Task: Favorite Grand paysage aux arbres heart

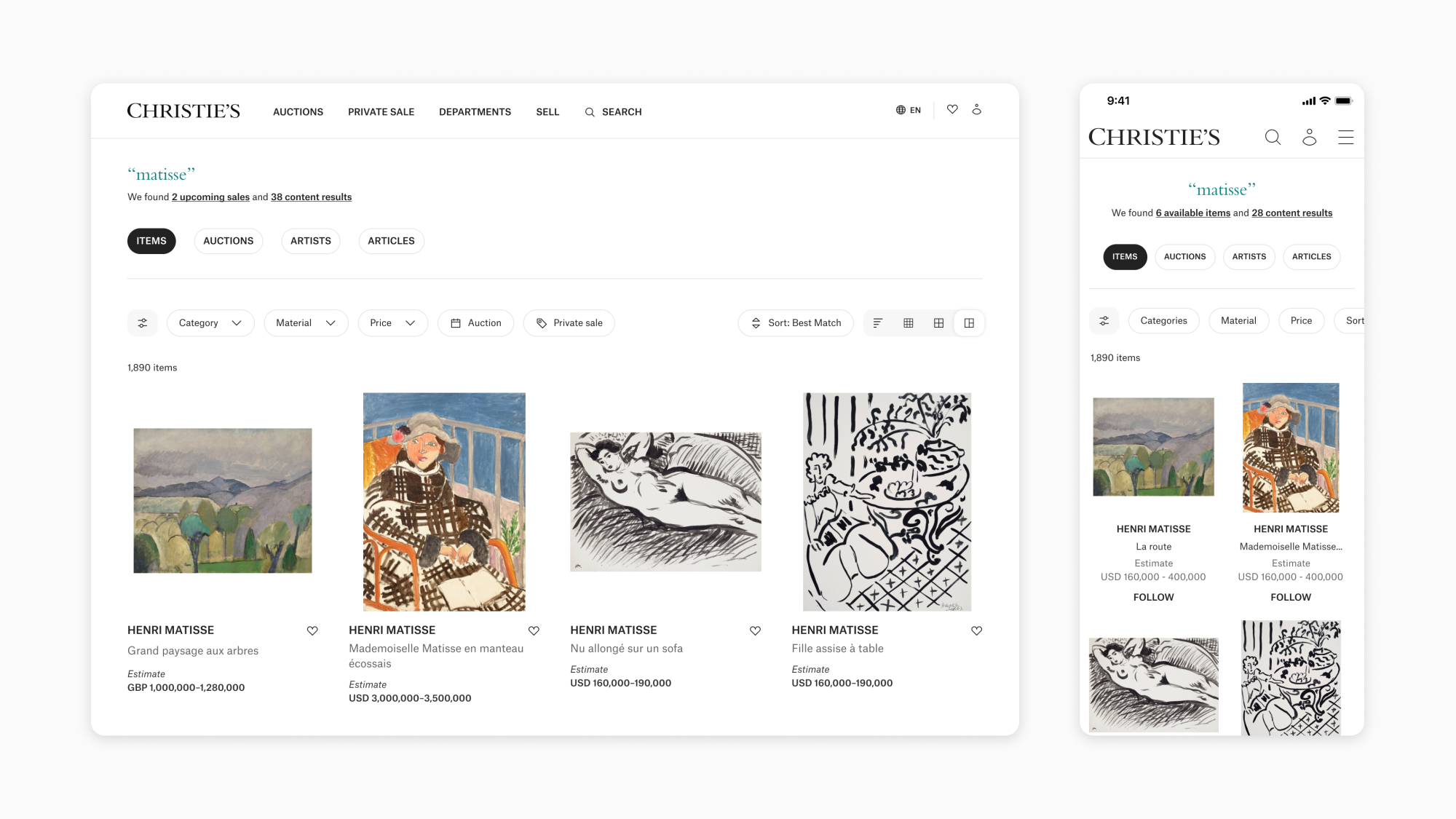Action: tap(312, 631)
